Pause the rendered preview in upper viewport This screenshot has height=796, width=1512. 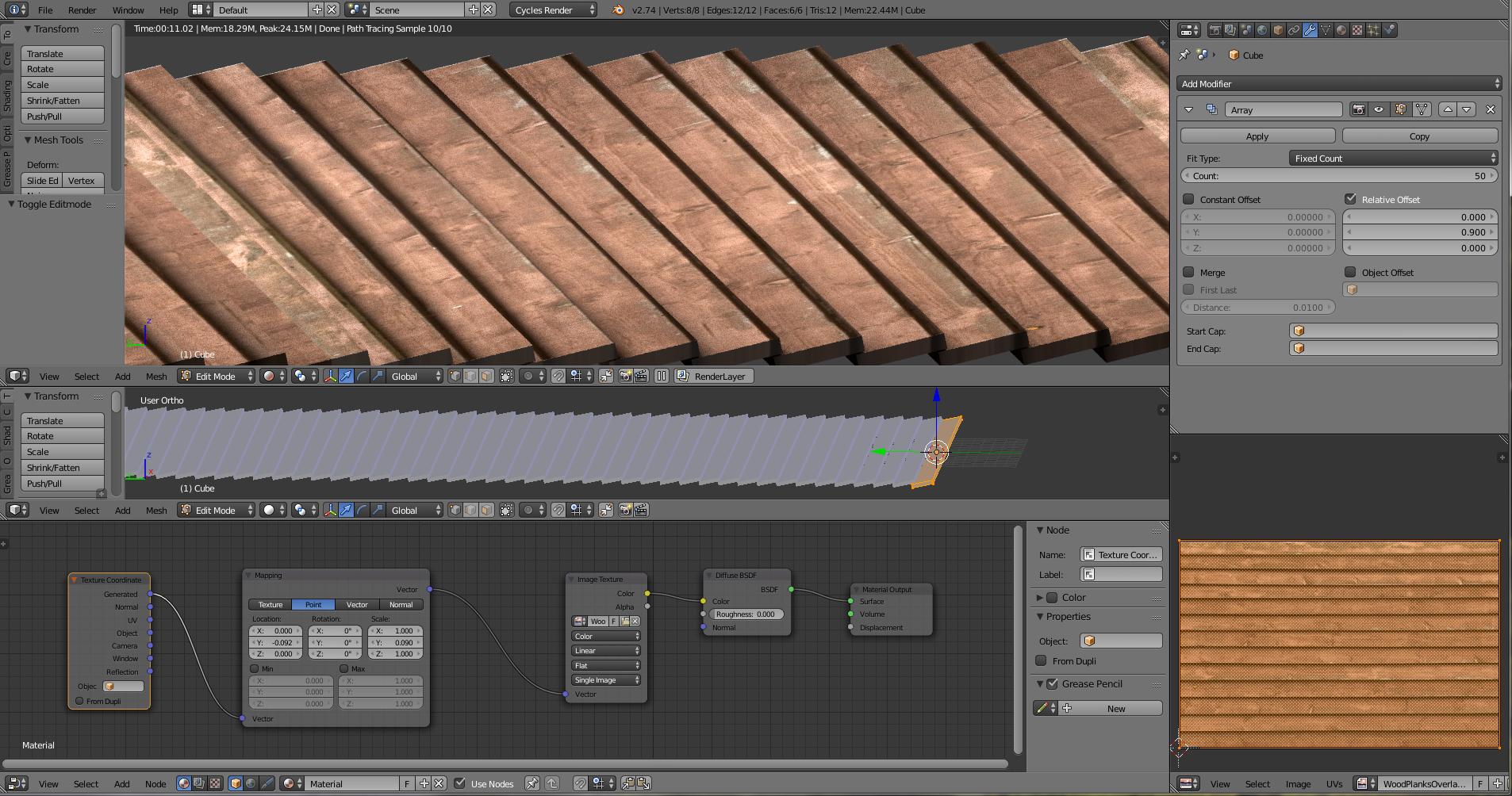(x=662, y=376)
